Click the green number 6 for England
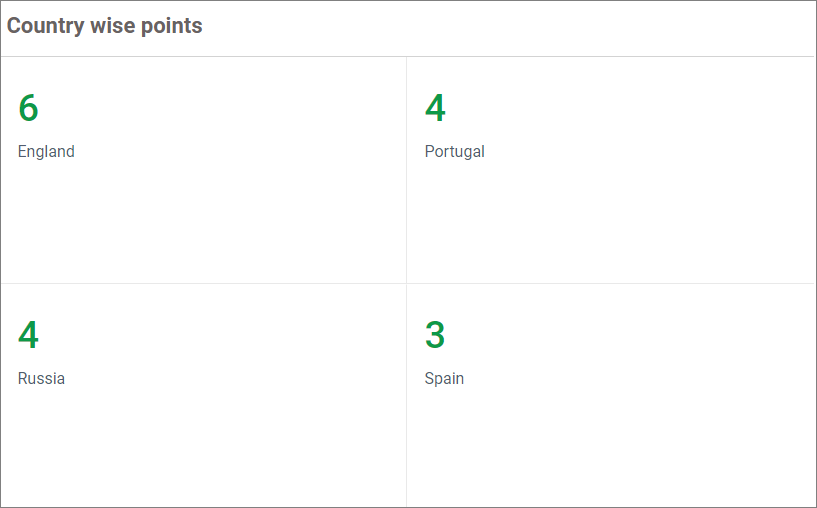 pyautogui.click(x=28, y=108)
